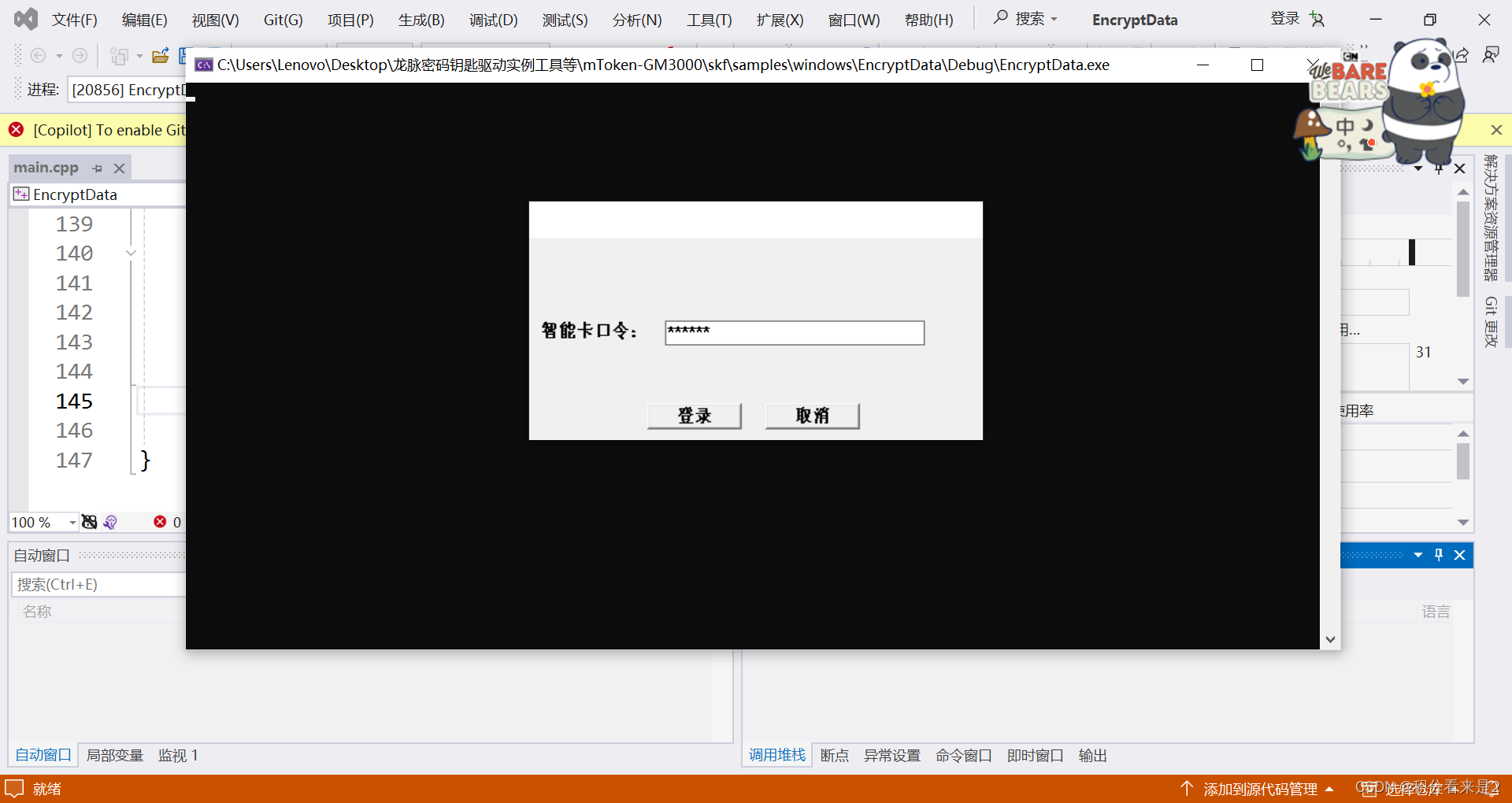Click the feedback person icon
This screenshot has width=1512, height=803.
click(x=1491, y=55)
